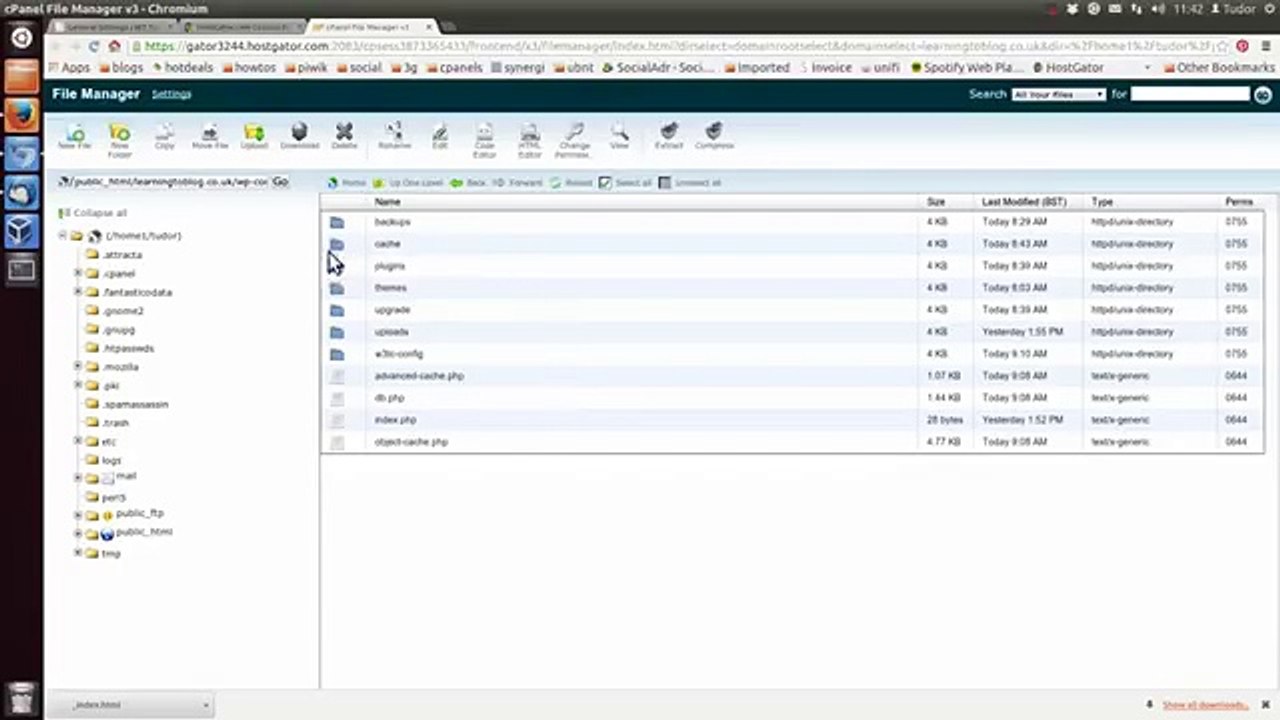Image resolution: width=1280 pixels, height=720 pixels.
Task: Click Up One Level navigation button
Action: 408,183
